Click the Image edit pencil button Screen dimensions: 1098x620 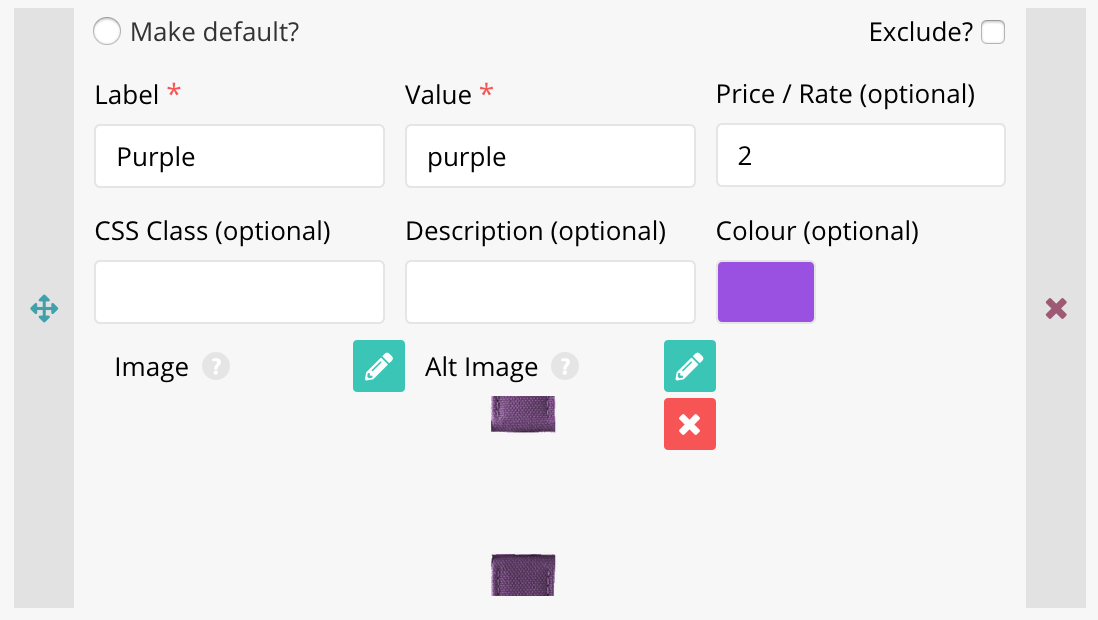tap(379, 366)
